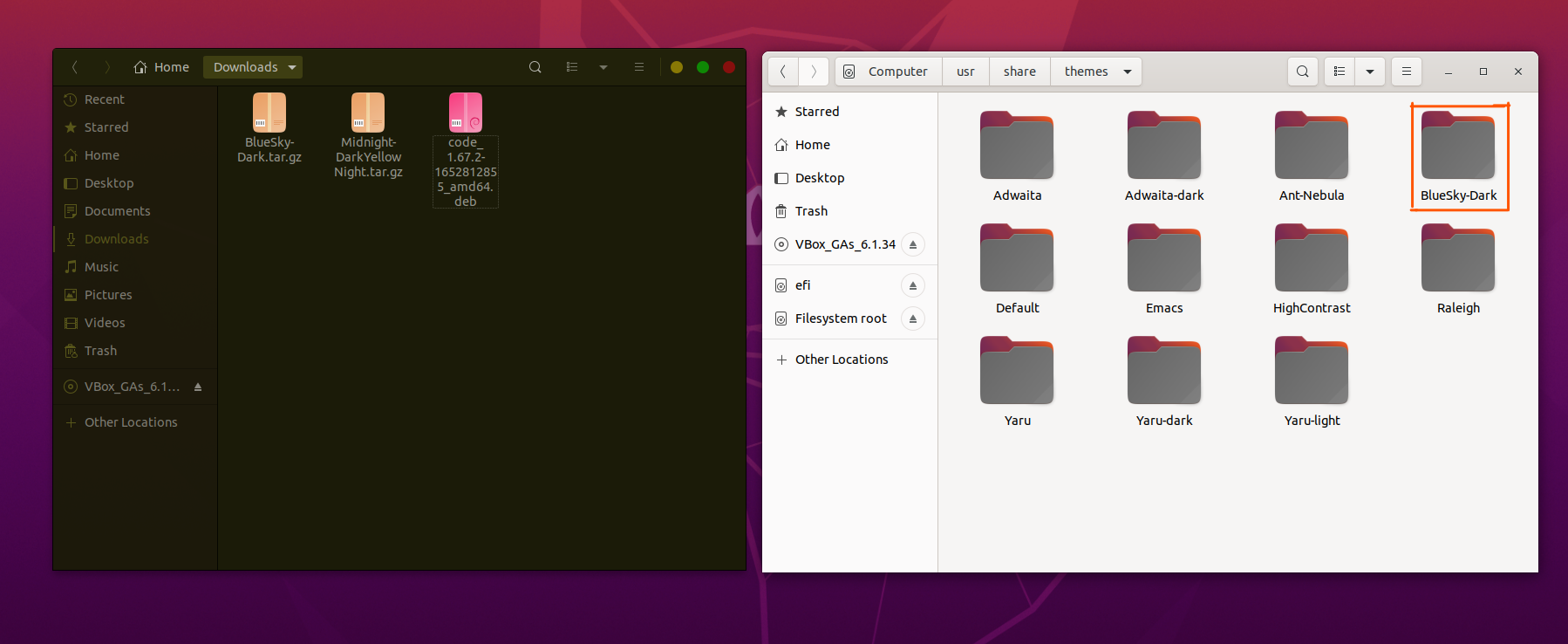Open the Yaru-light theme folder
1568x644 pixels.
pos(1312,381)
